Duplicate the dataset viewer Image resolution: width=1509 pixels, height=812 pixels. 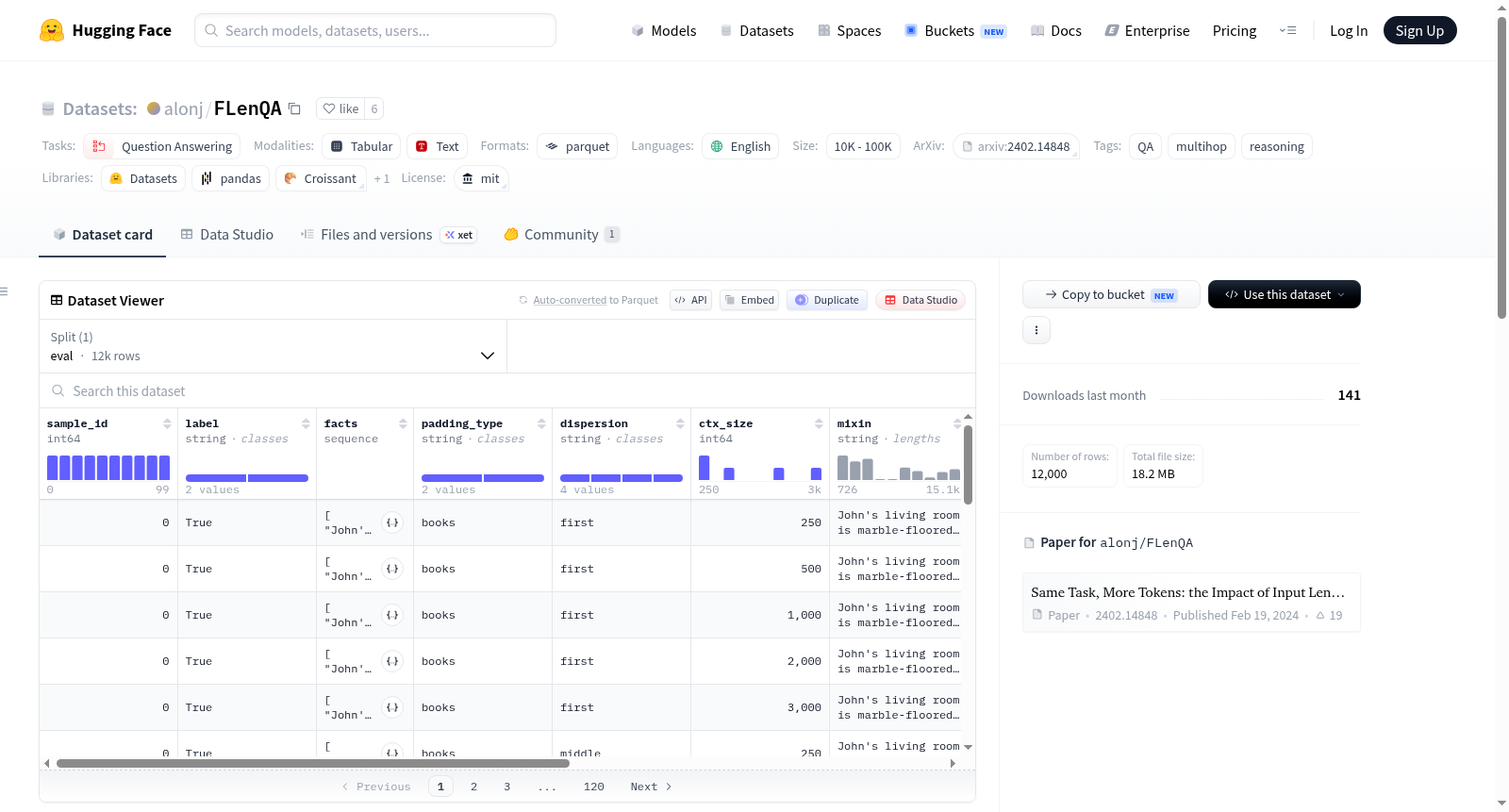click(827, 300)
